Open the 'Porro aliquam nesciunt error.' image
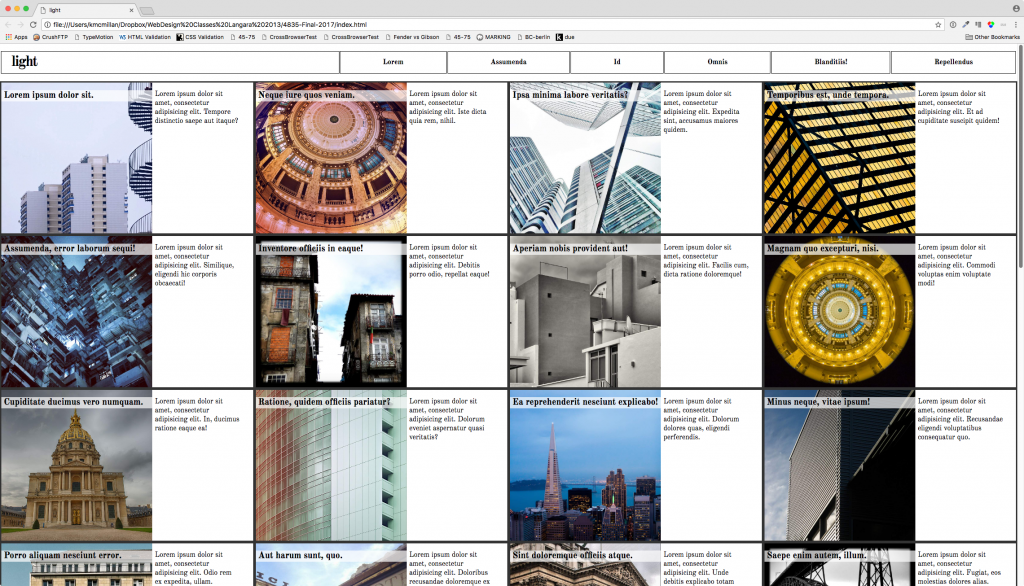 point(76,565)
